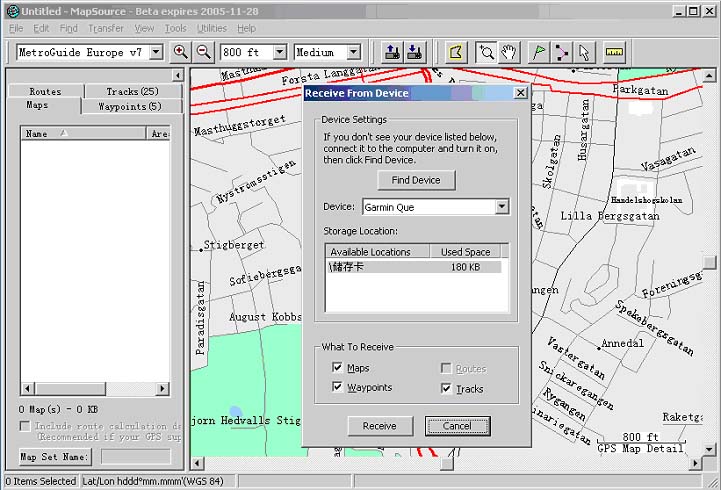This screenshot has height=490, width=721.
Task: Click maps list scroll right arrow
Action: 163,389
